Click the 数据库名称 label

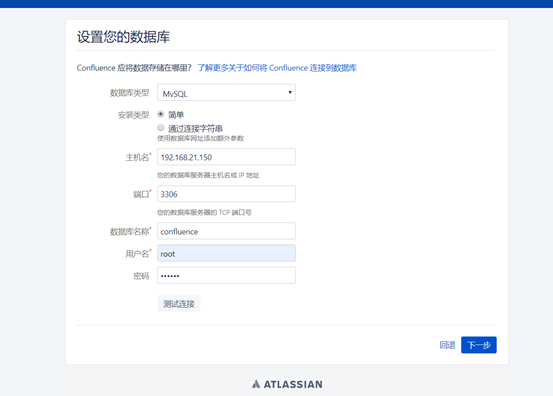pos(129,232)
